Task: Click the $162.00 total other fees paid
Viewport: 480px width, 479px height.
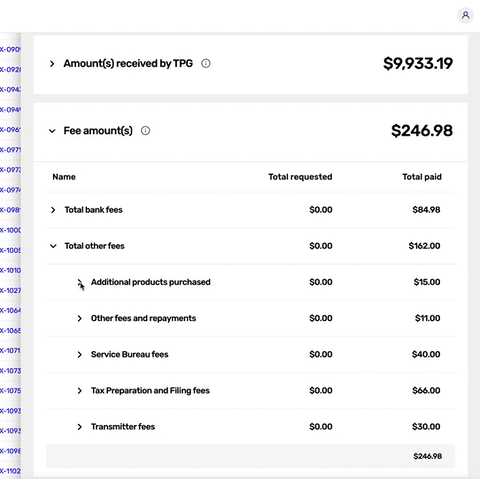Action: tap(424, 246)
